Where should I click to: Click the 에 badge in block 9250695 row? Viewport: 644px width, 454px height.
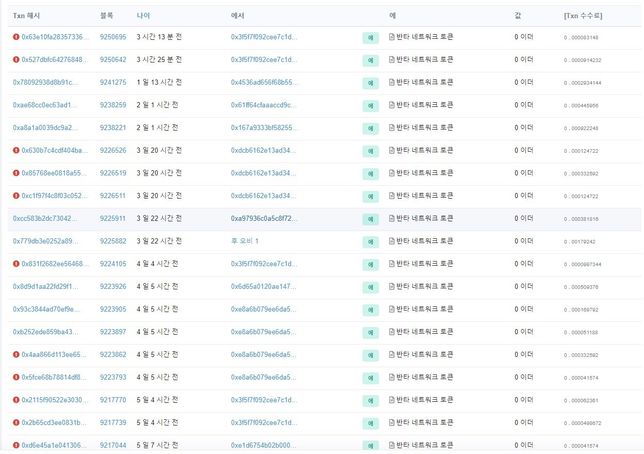click(370, 37)
